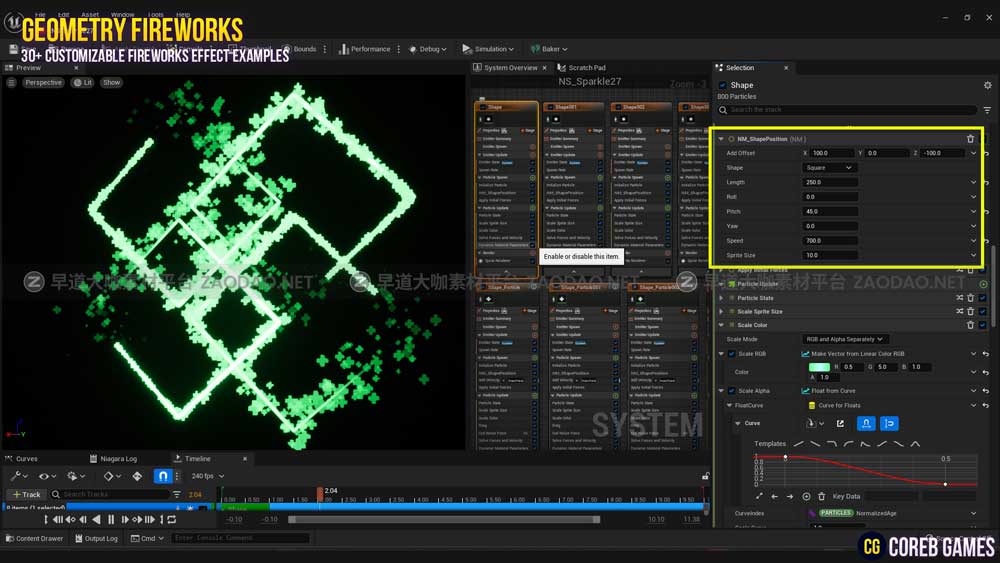Apply the last curve template (peak shape)
The image size is (1000, 563).
coord(915,444)
